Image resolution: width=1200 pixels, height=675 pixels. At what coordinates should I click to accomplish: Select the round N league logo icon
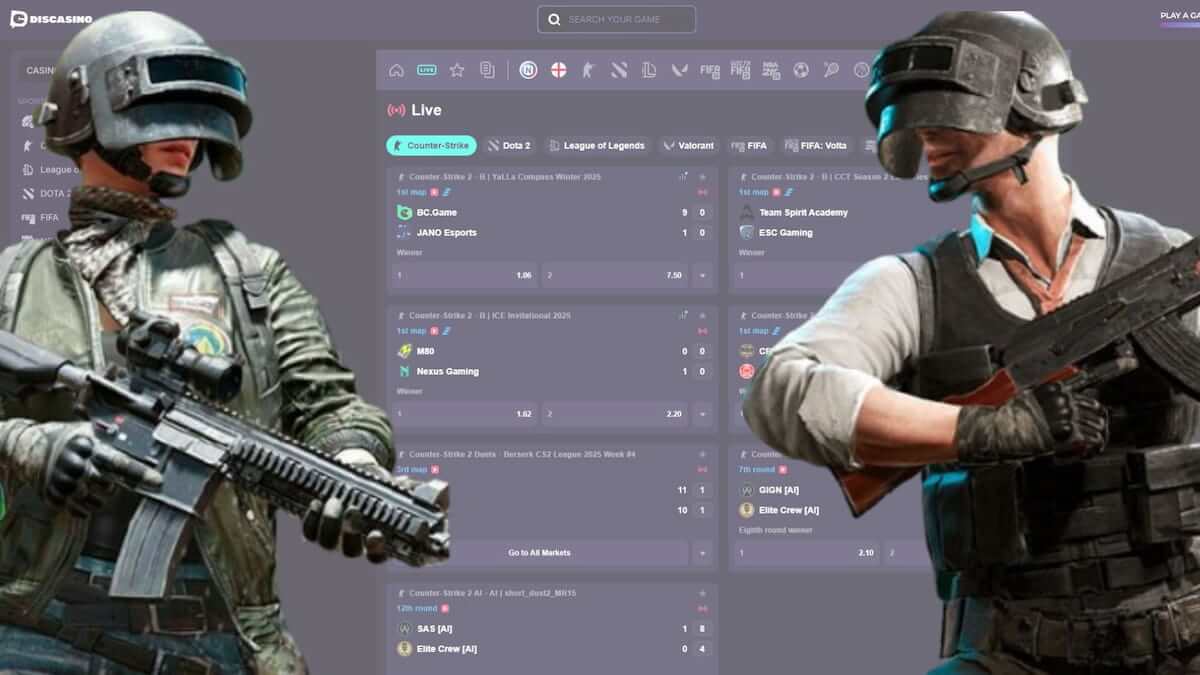pyautogui.click(x=528, y=70)
